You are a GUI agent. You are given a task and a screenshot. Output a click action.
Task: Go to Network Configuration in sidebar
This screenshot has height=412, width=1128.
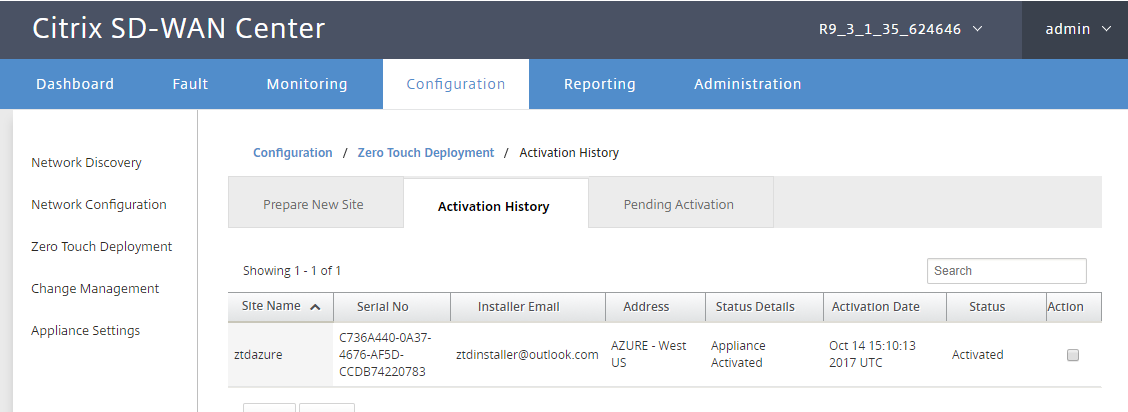[x=99, y=204]
